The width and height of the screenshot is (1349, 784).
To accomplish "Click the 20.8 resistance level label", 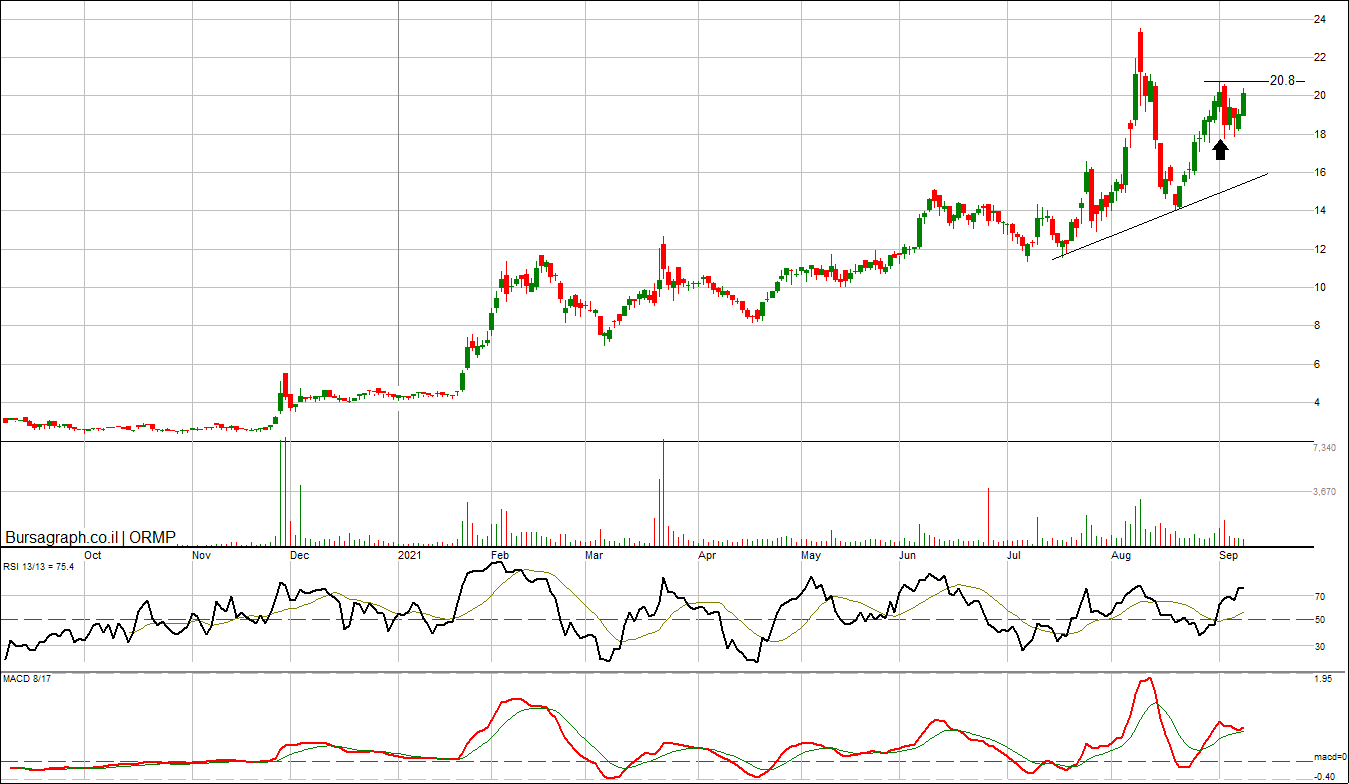I will point(1282,81).
